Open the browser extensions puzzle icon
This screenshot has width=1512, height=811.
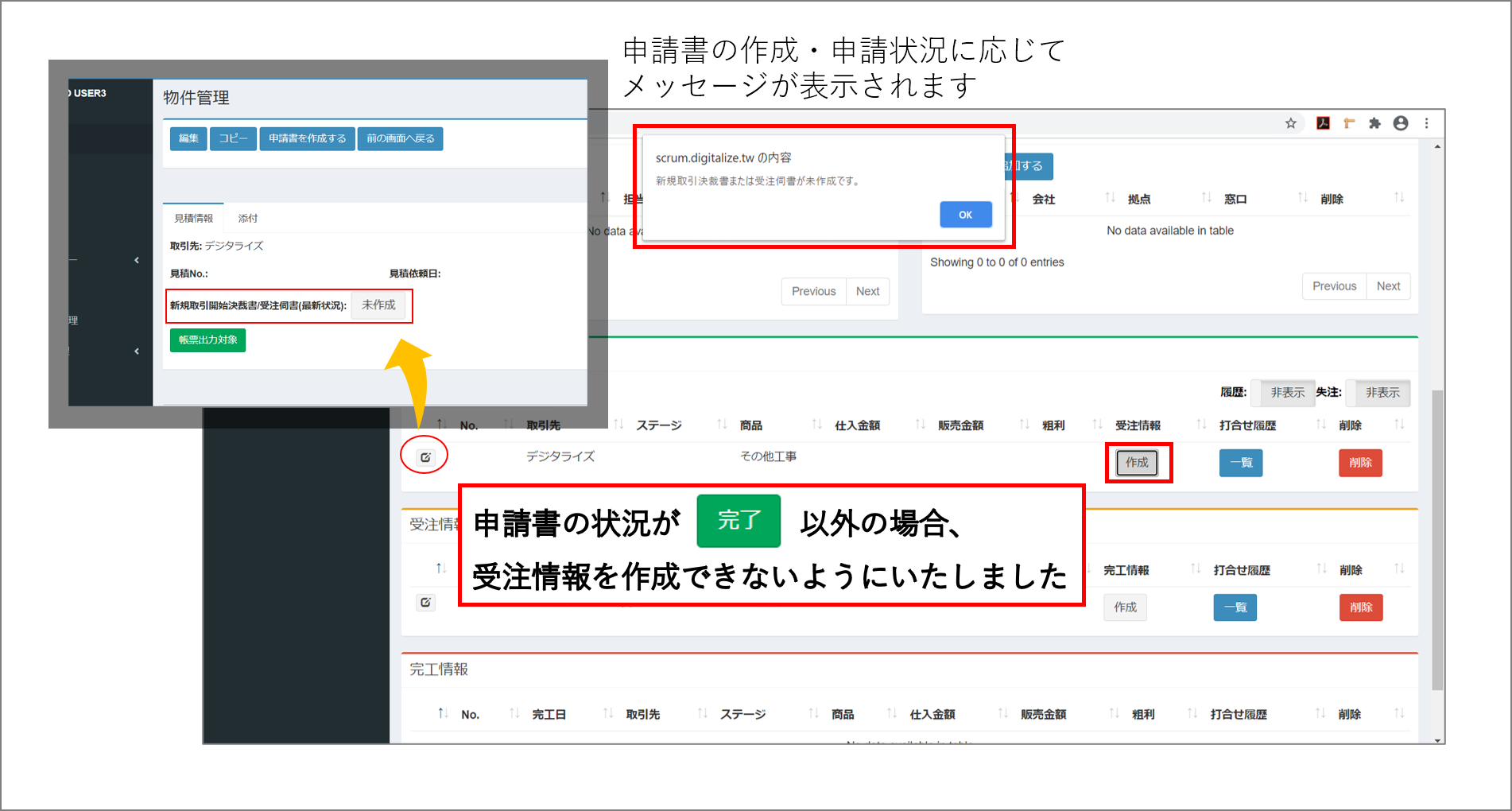pyautogui.click(x=1374, y=123)
